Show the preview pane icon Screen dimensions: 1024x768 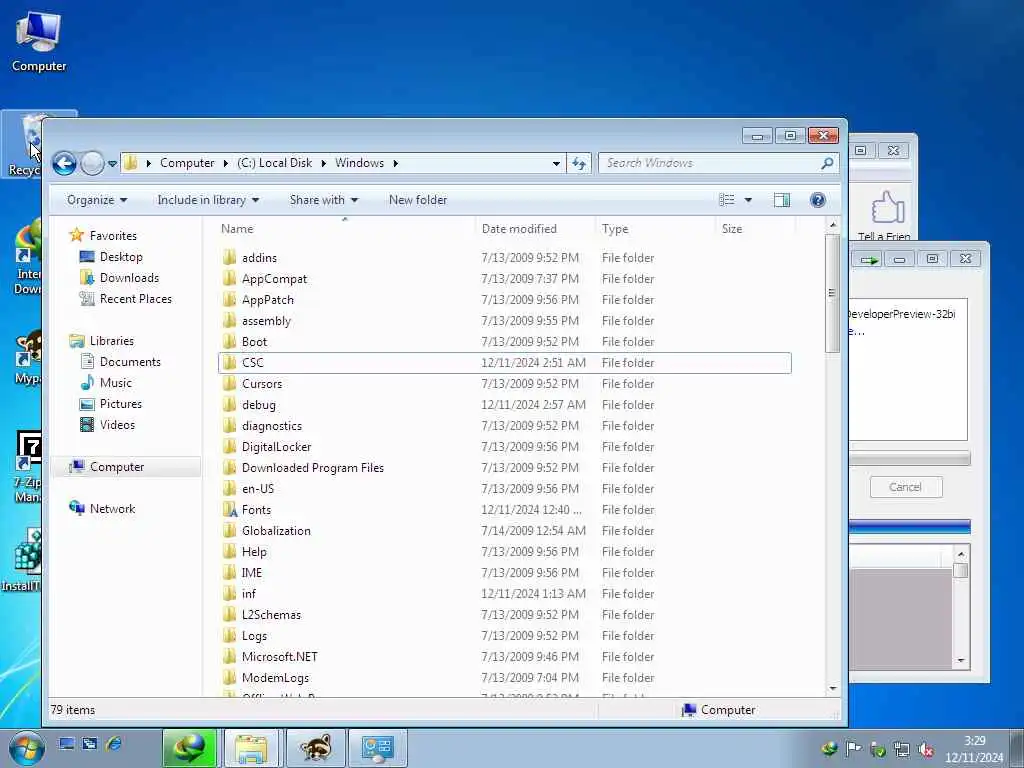(x=782, y=200)
